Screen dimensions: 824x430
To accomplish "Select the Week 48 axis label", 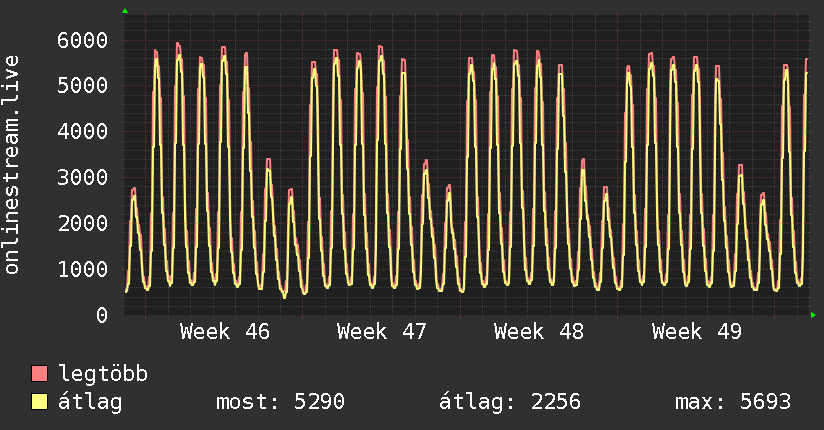I will pos(539,332).
